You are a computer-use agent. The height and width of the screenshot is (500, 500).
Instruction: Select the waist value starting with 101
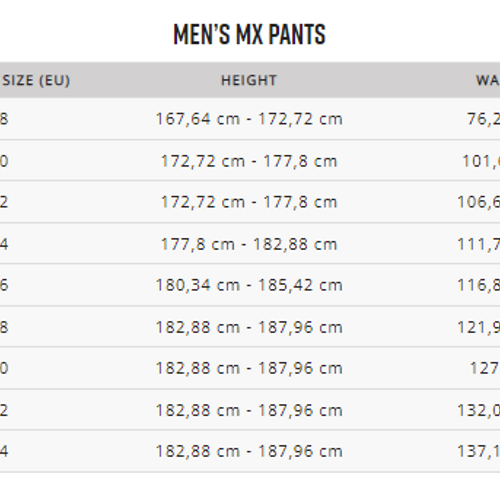pyautogui.click(x=481, y=161)
